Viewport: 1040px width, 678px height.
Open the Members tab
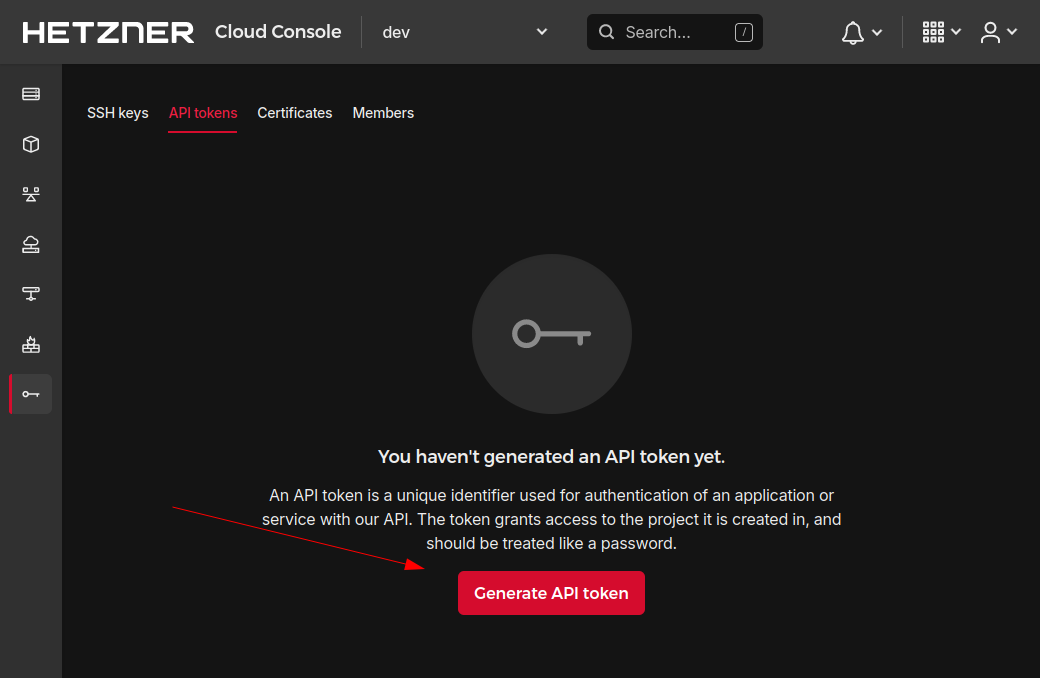(383, 113)
